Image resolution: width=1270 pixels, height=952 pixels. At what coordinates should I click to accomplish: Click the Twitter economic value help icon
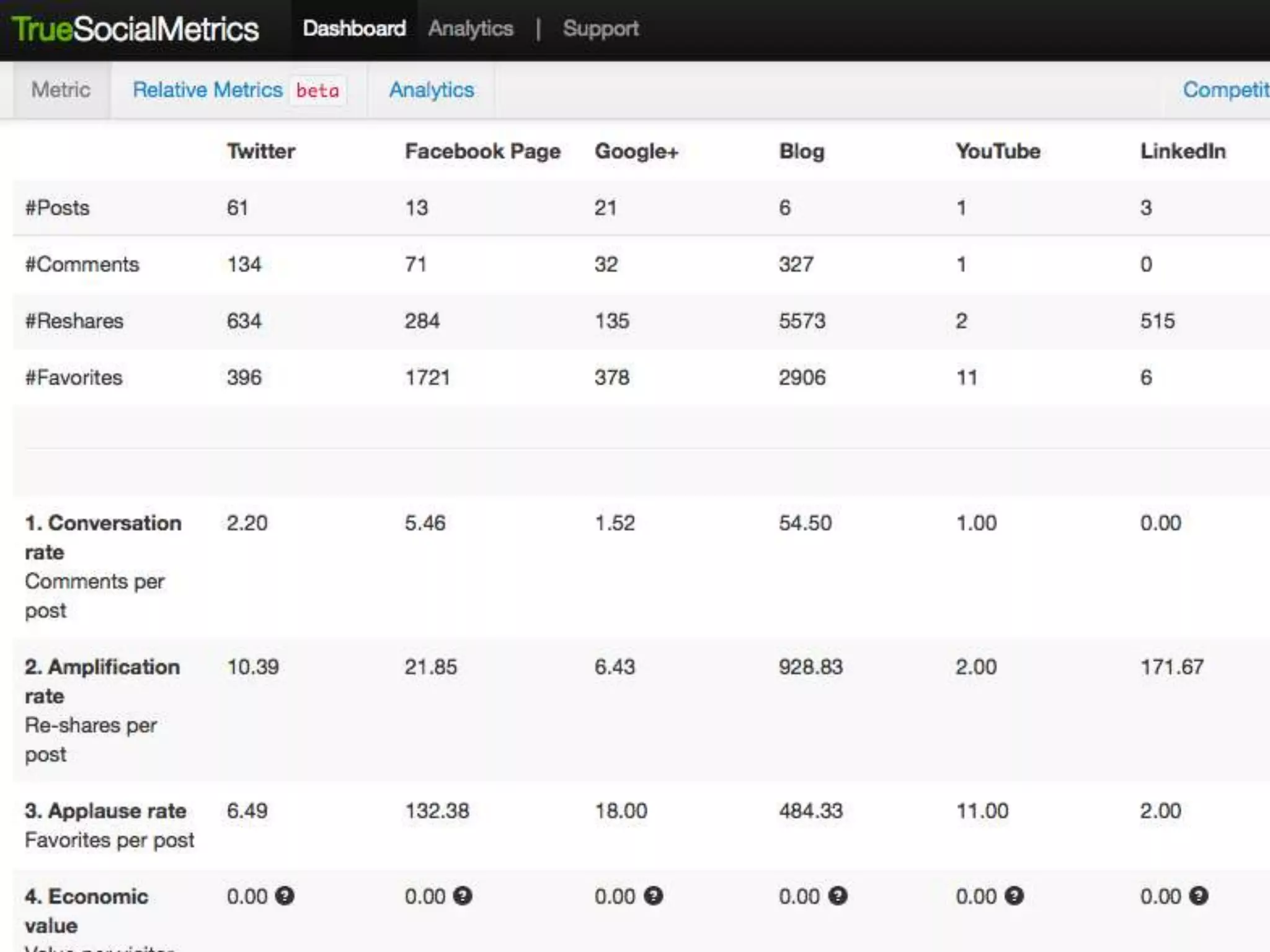[285, 896]
